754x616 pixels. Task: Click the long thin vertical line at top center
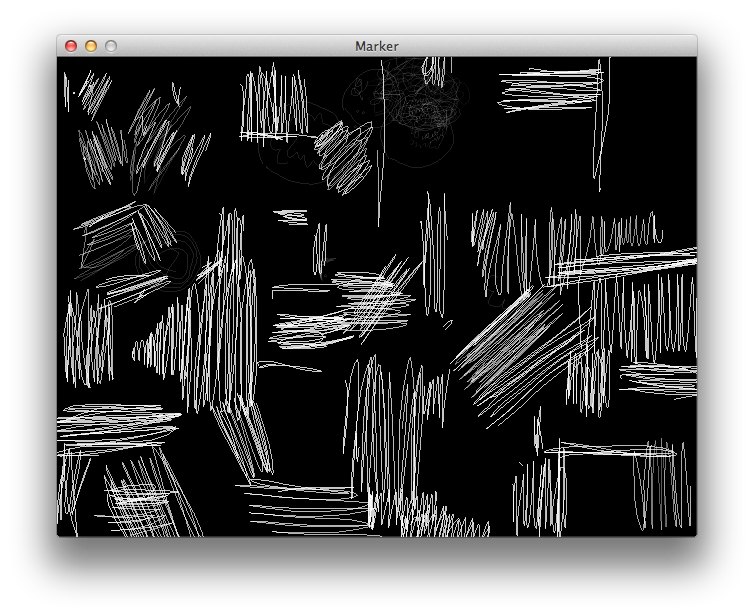pos(381,150)
